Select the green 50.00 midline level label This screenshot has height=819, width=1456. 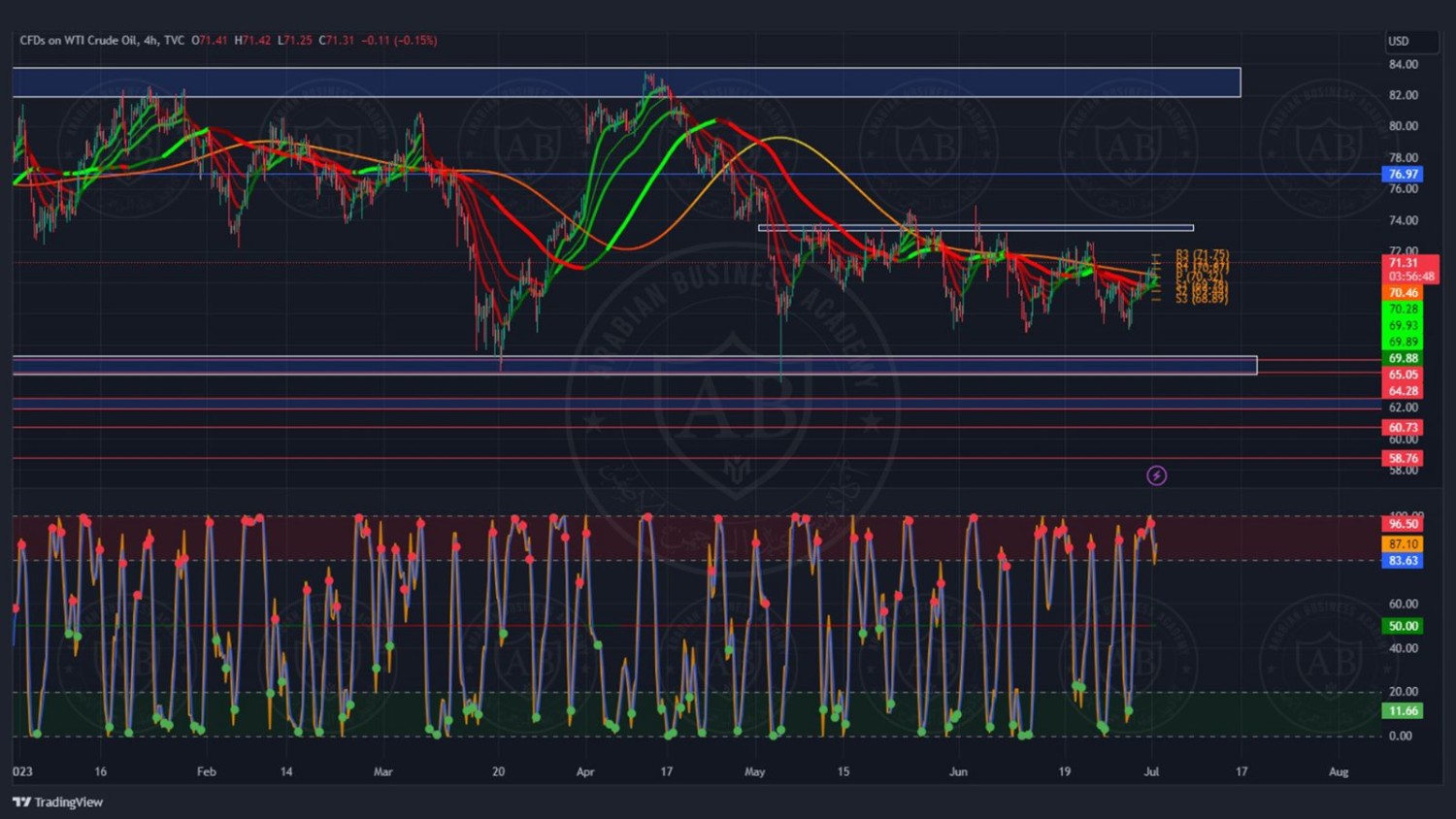click(1403, 627)
